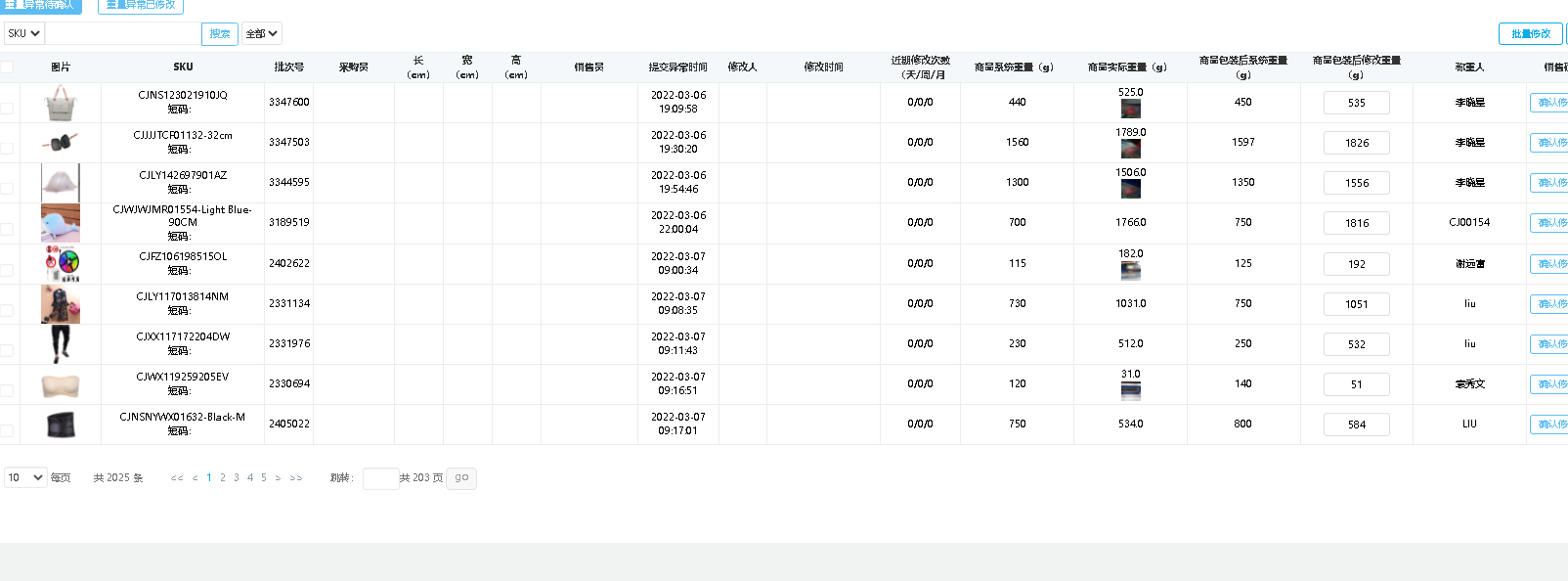The image size is (1568, 581).
Task: Open the 10 per page size dropdown
Action: (25, 477)
